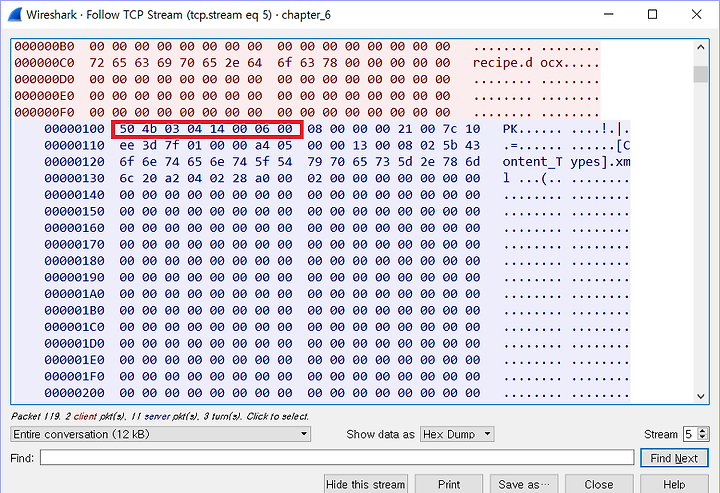Click the scrollbar up arrow
Viewport: 720px width, 493px height.
pyautogui.click(x=701, y=47)
